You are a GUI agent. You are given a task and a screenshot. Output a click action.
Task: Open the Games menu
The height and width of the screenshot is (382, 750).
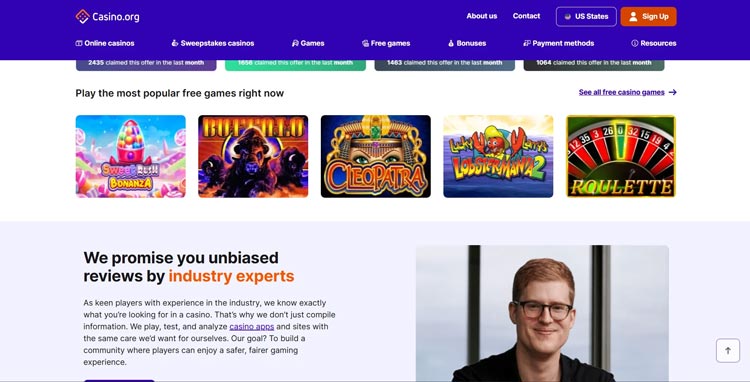[308, 43]
